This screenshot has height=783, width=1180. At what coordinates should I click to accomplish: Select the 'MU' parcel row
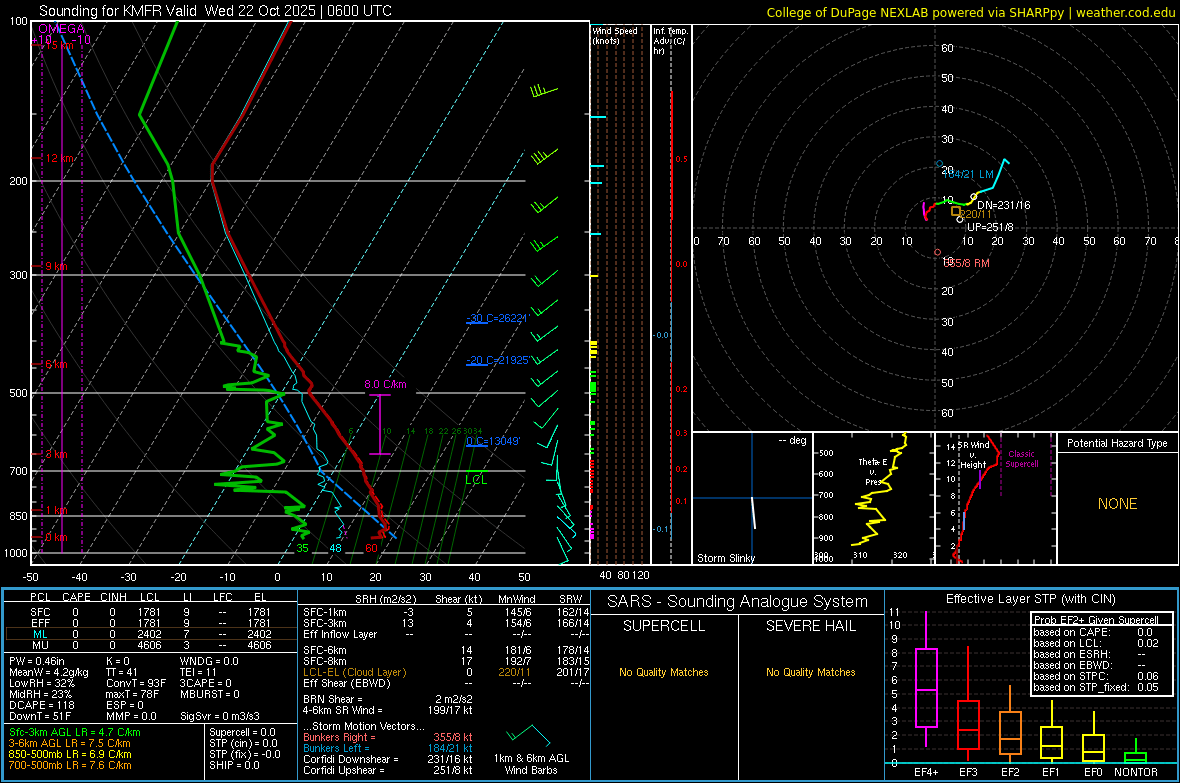tap(150, 645)
